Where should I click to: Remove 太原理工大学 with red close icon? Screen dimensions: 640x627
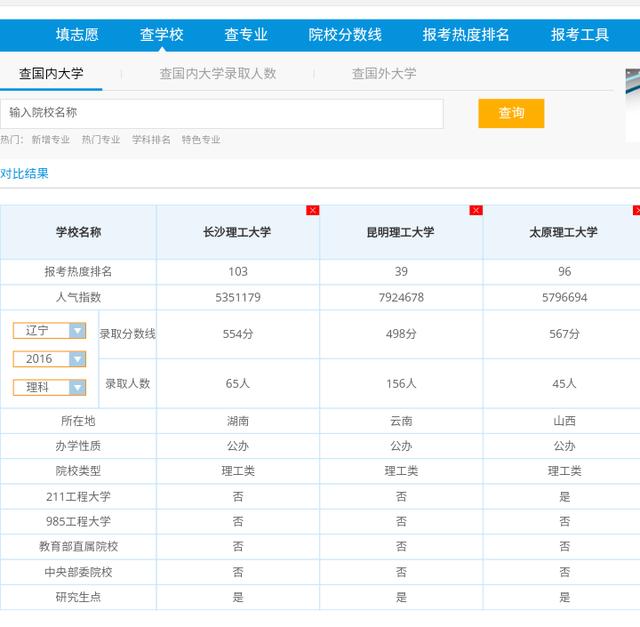pyautogui.click(x=636, y=210)
